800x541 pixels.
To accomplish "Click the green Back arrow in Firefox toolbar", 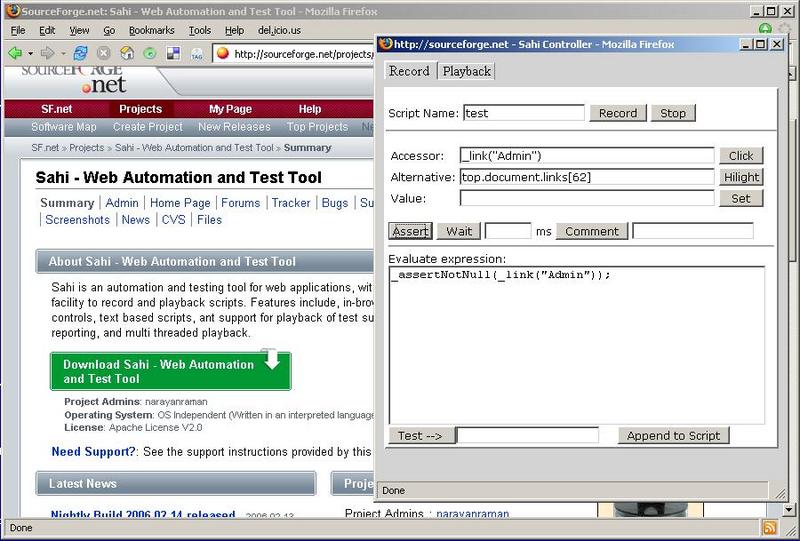I will pos(15,53).
